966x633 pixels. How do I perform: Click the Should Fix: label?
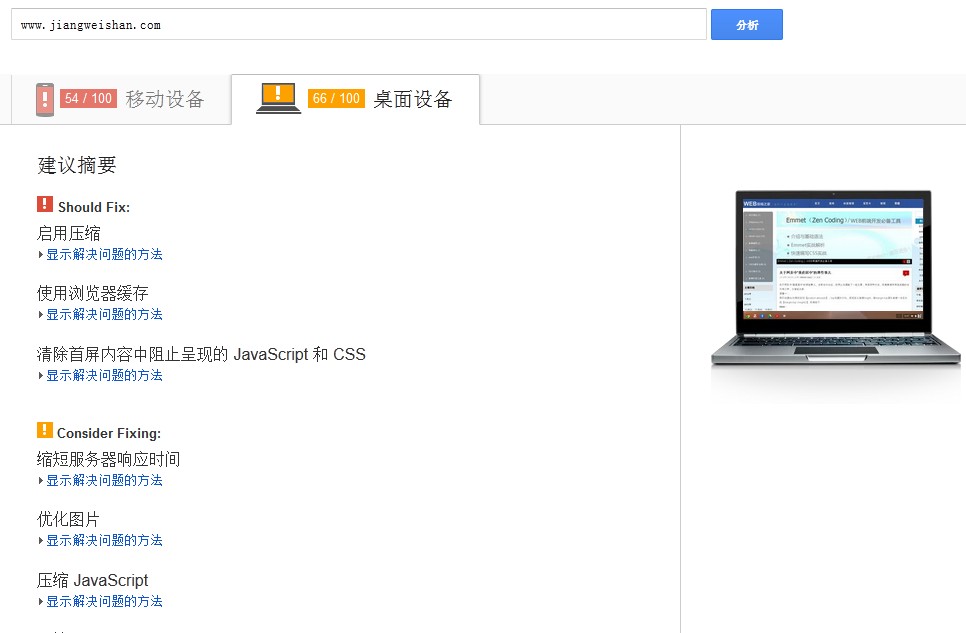94,207
